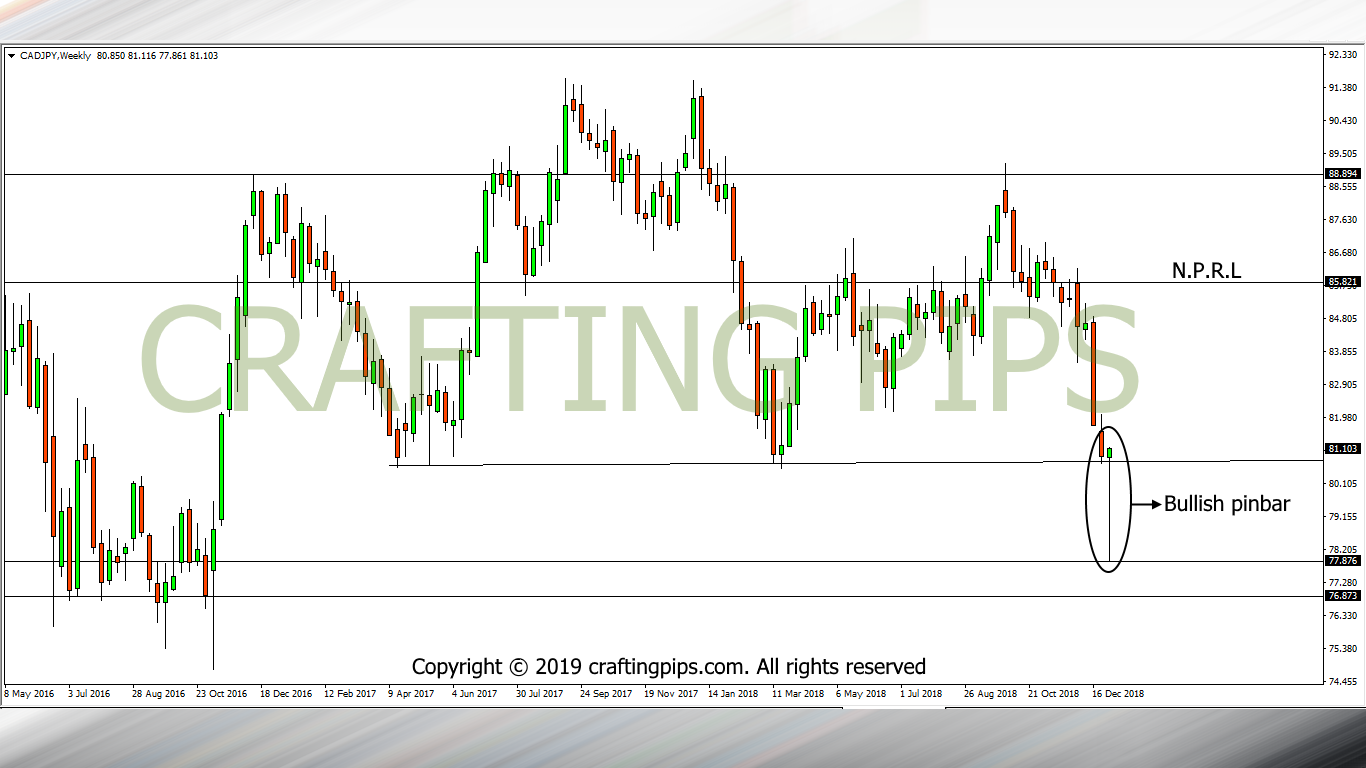Select the 77.876 horizontal line price tag
Image resolution: width=1366 pixels, height=768 pixels.
coord(1343,561)
